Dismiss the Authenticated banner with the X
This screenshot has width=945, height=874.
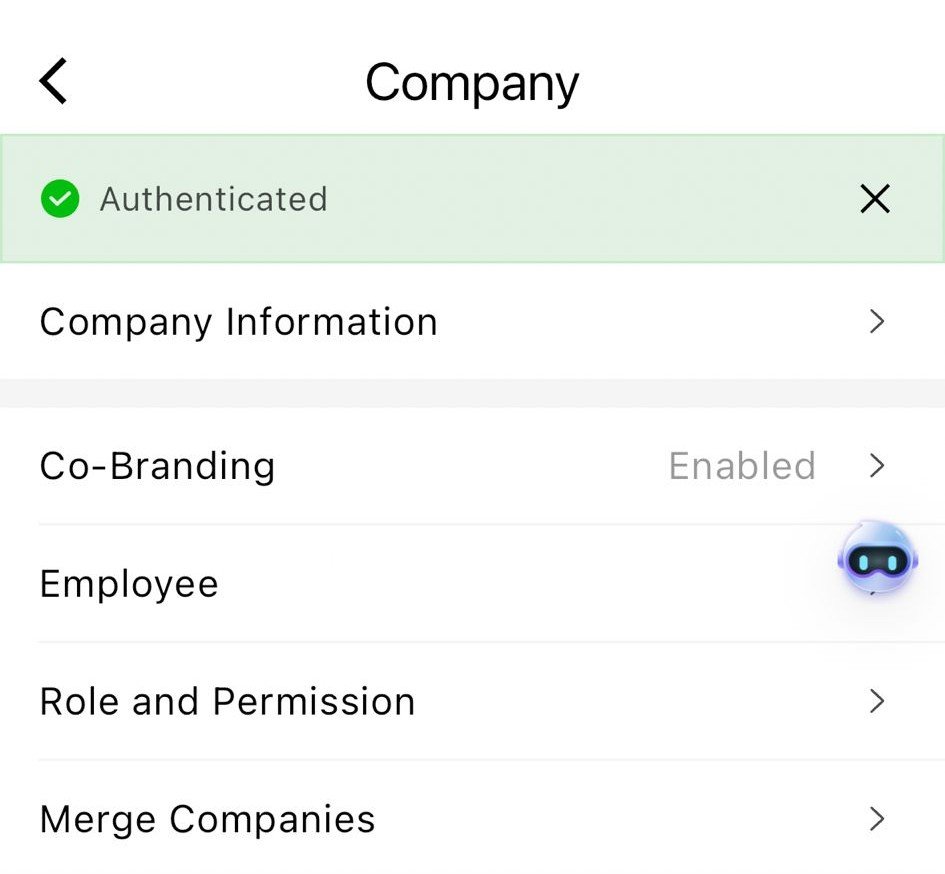point(875,199)
